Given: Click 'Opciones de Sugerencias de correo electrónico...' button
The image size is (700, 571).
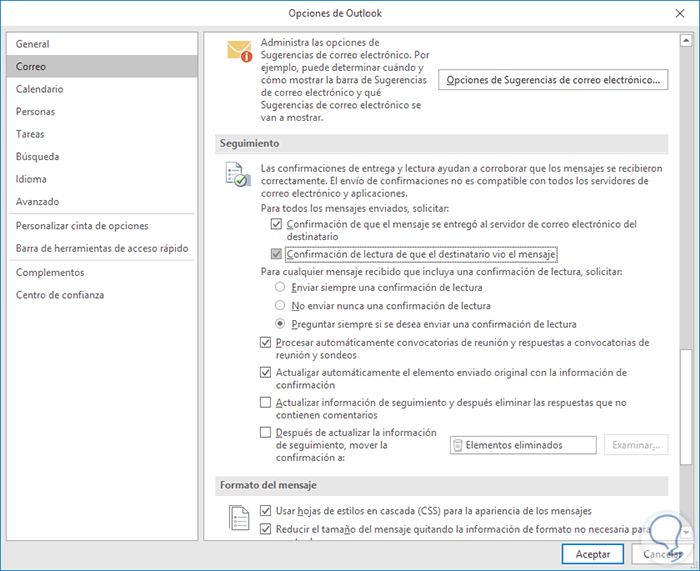Looking at the screenshot, I should (553, 80).
